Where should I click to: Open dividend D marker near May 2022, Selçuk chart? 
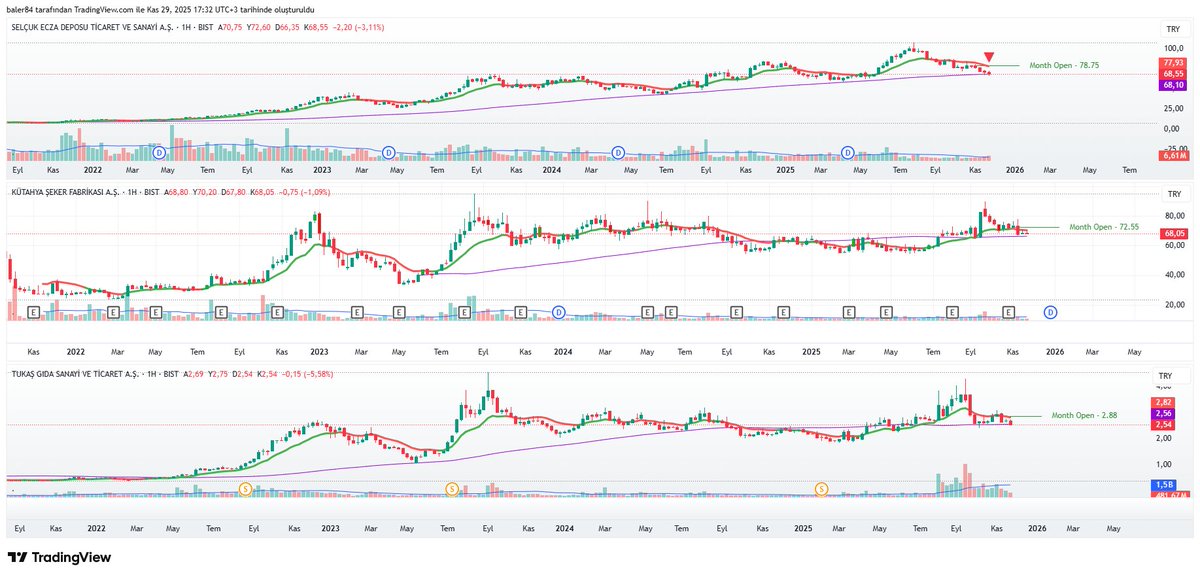point(159,152)
